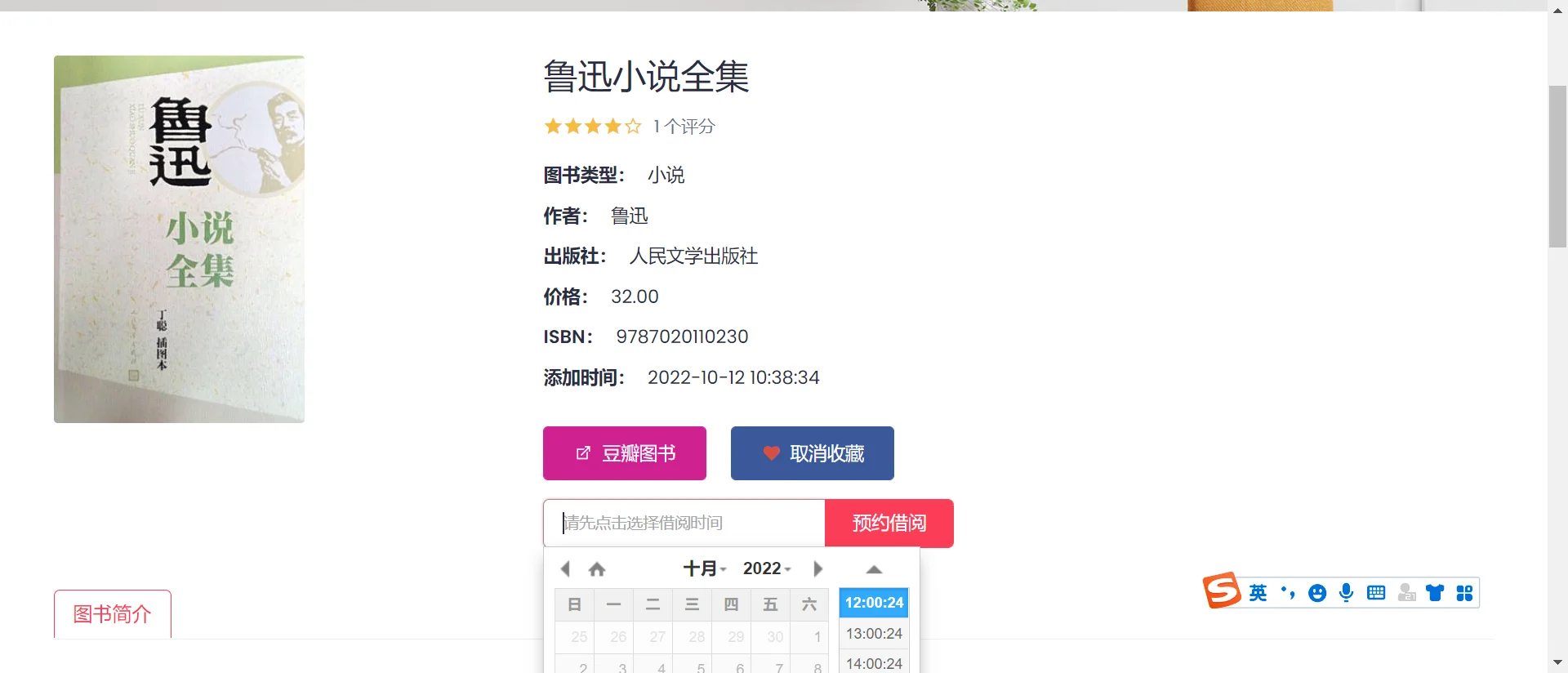Focus the borrow time input field

point(684,523)
